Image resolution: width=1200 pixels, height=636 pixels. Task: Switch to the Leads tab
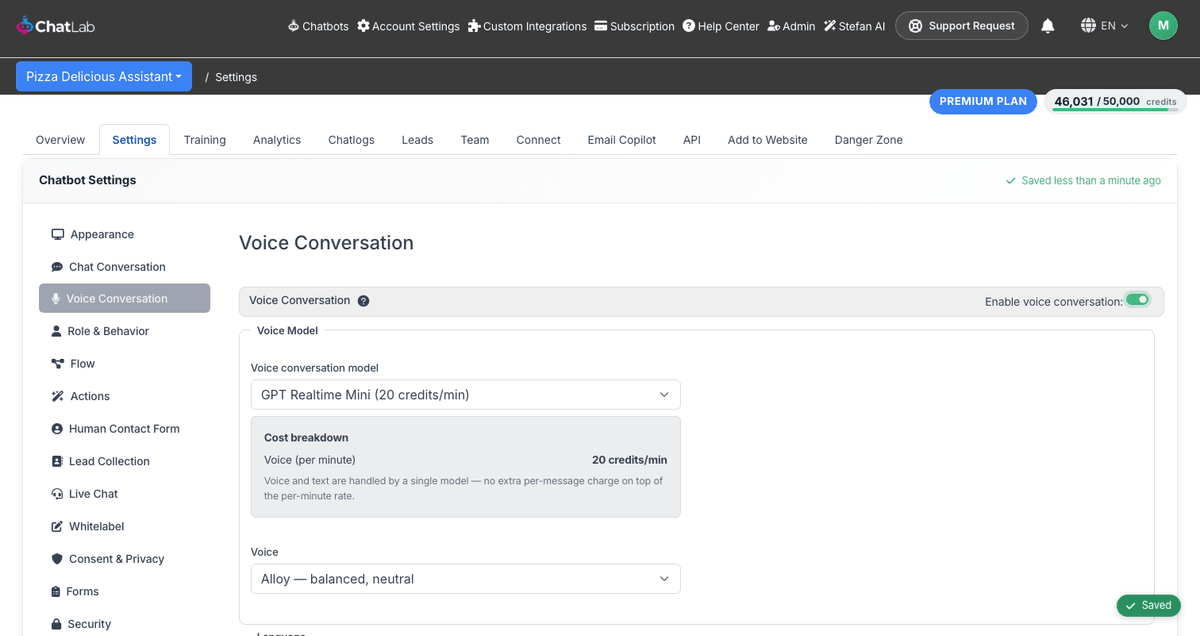tap(417, 140)
